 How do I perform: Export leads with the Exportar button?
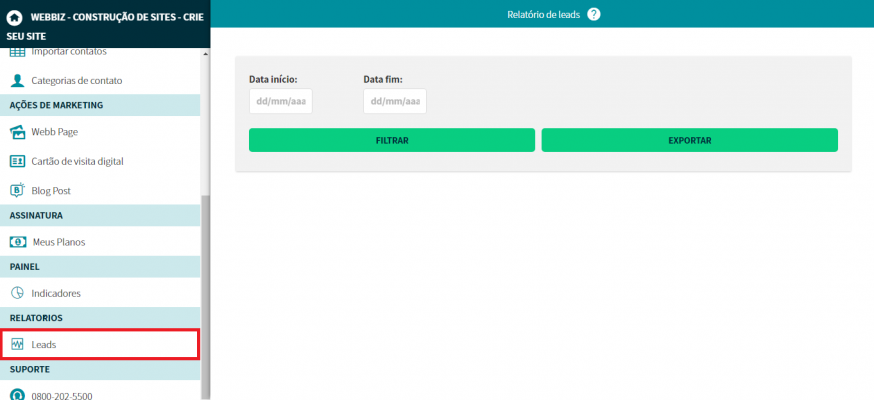(x=689, y=141)
